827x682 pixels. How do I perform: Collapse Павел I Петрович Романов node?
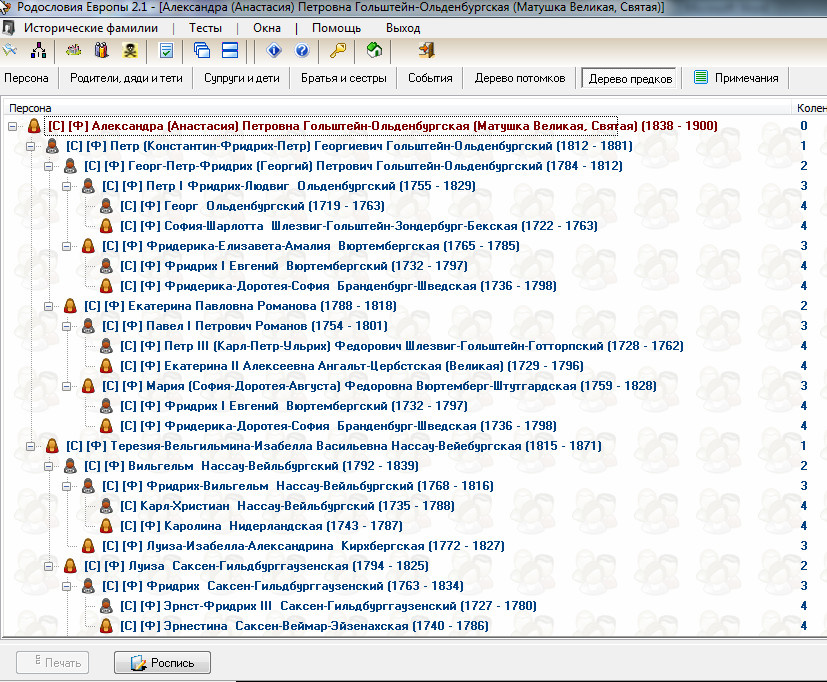tap(66, 326)
